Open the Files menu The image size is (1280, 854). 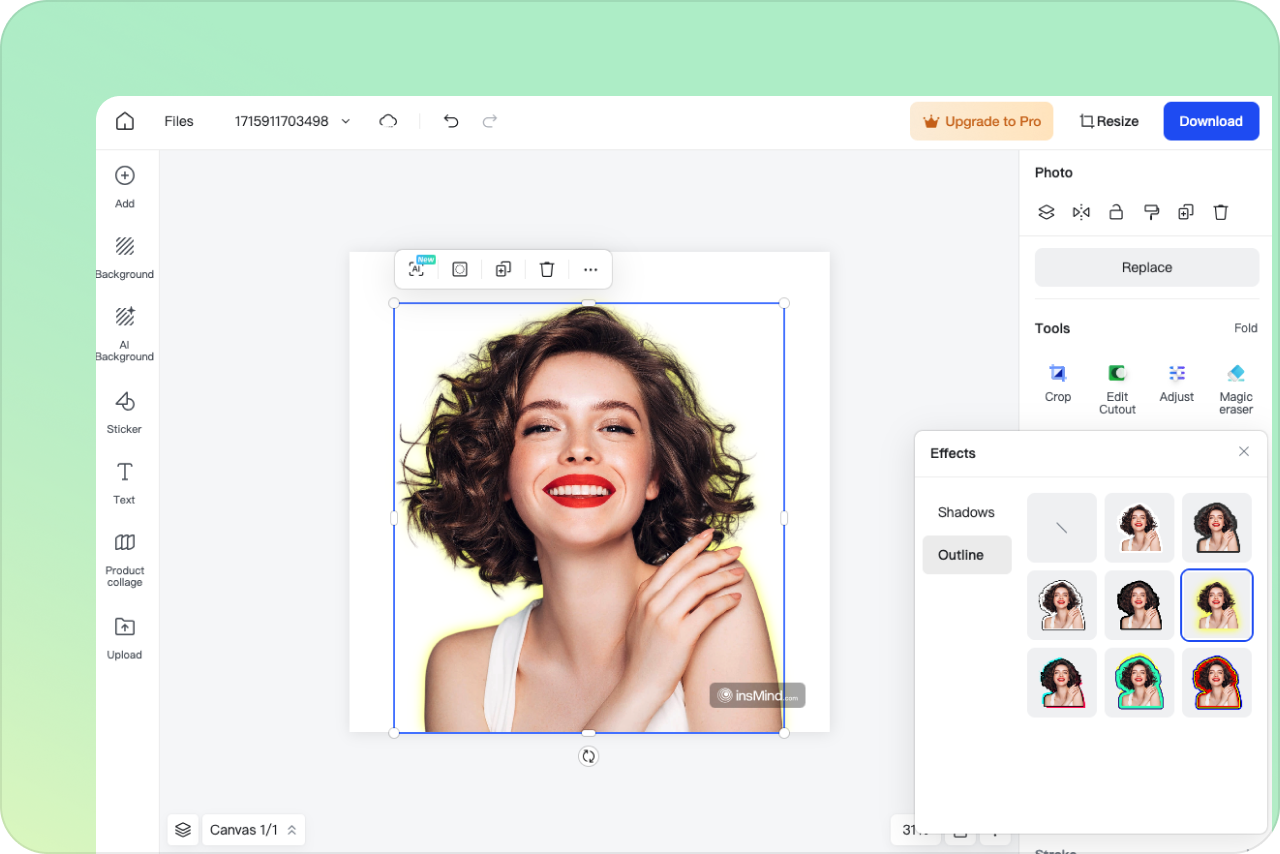pyautogui.click(x=179, y=121)
